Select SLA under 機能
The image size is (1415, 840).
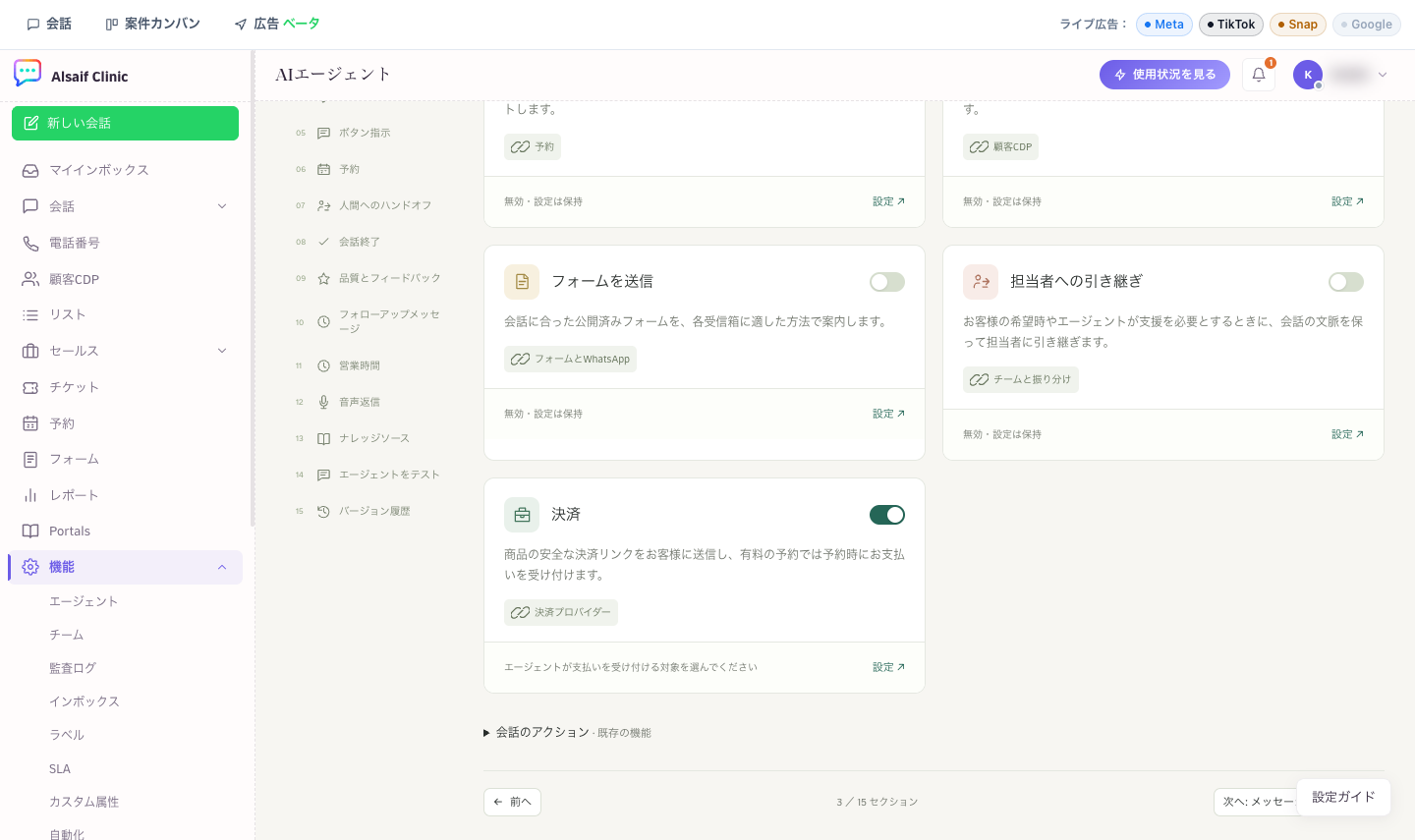click(60, 768)
